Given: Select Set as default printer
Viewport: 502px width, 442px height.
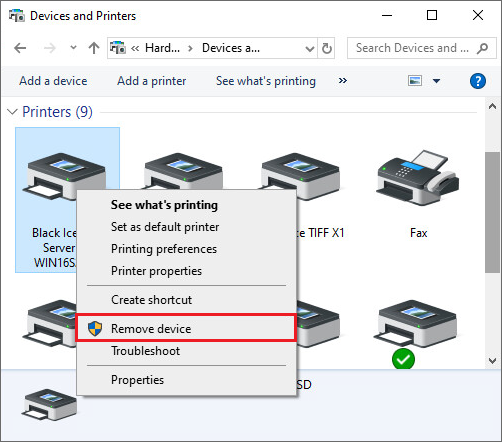Looking at the screenshot, I should pos(165,227).
